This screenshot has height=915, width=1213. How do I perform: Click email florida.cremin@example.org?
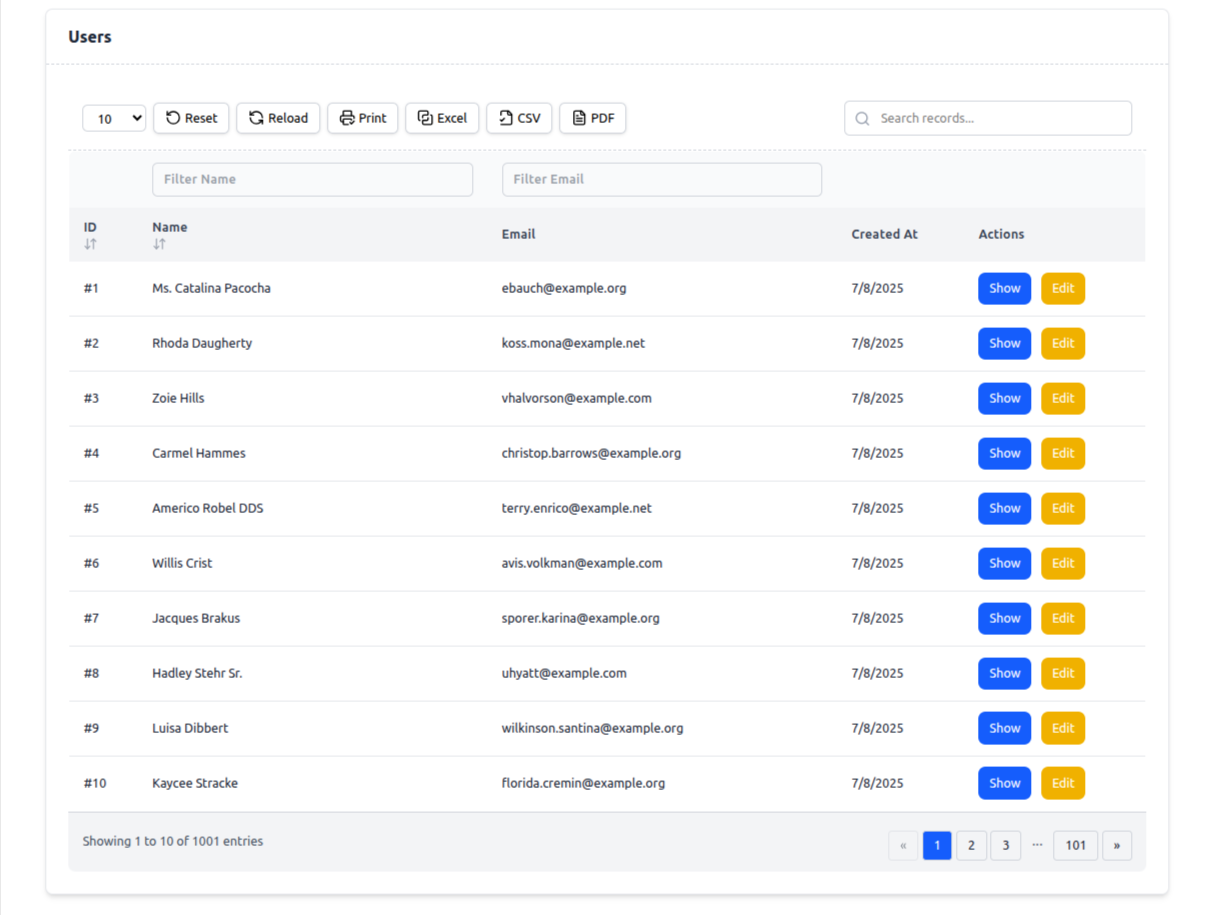pos(583,783)
